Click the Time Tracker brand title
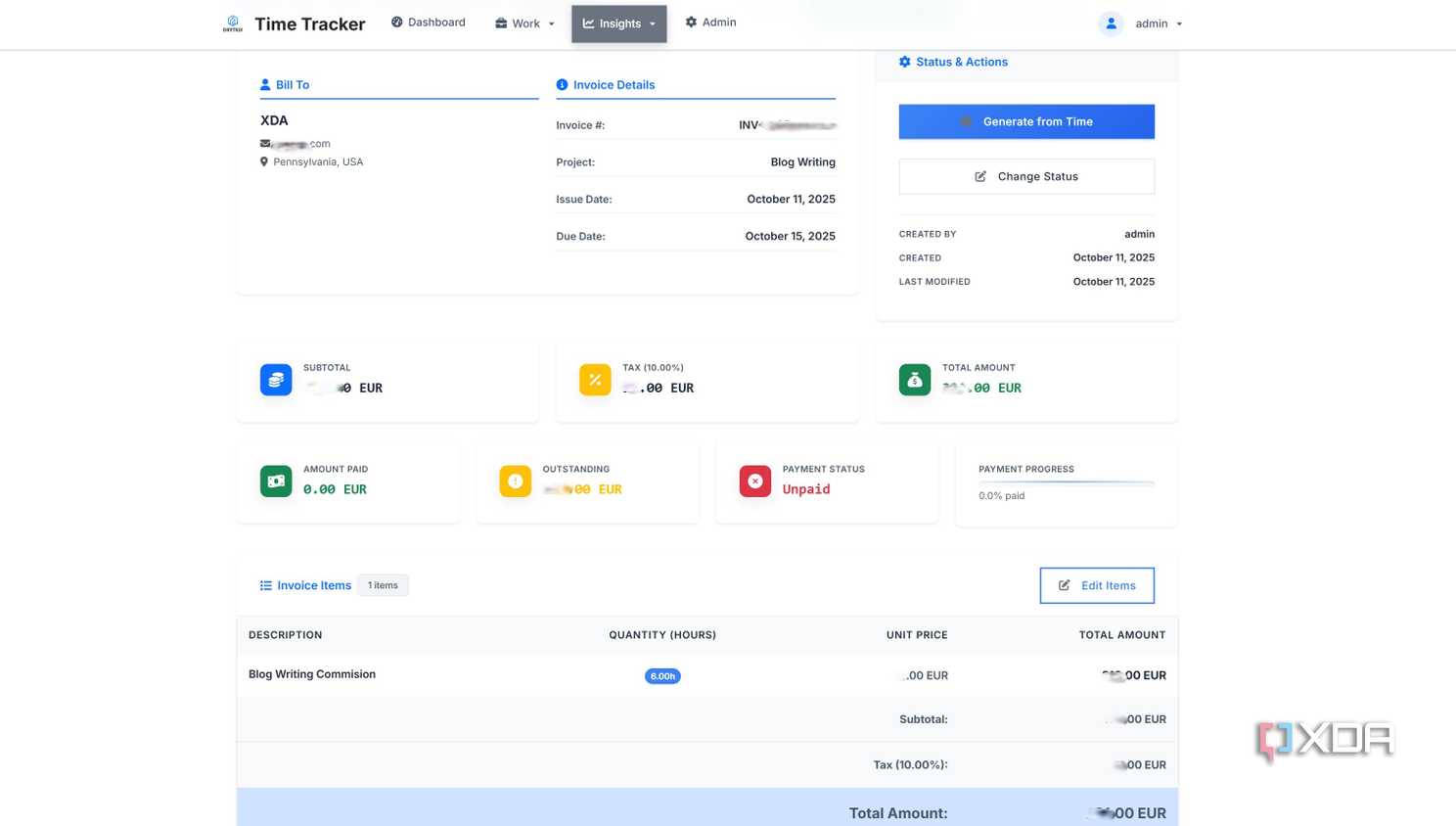The width and height of the screenshot is (1456, 826). pyautogui.click(x=310, y=24)
